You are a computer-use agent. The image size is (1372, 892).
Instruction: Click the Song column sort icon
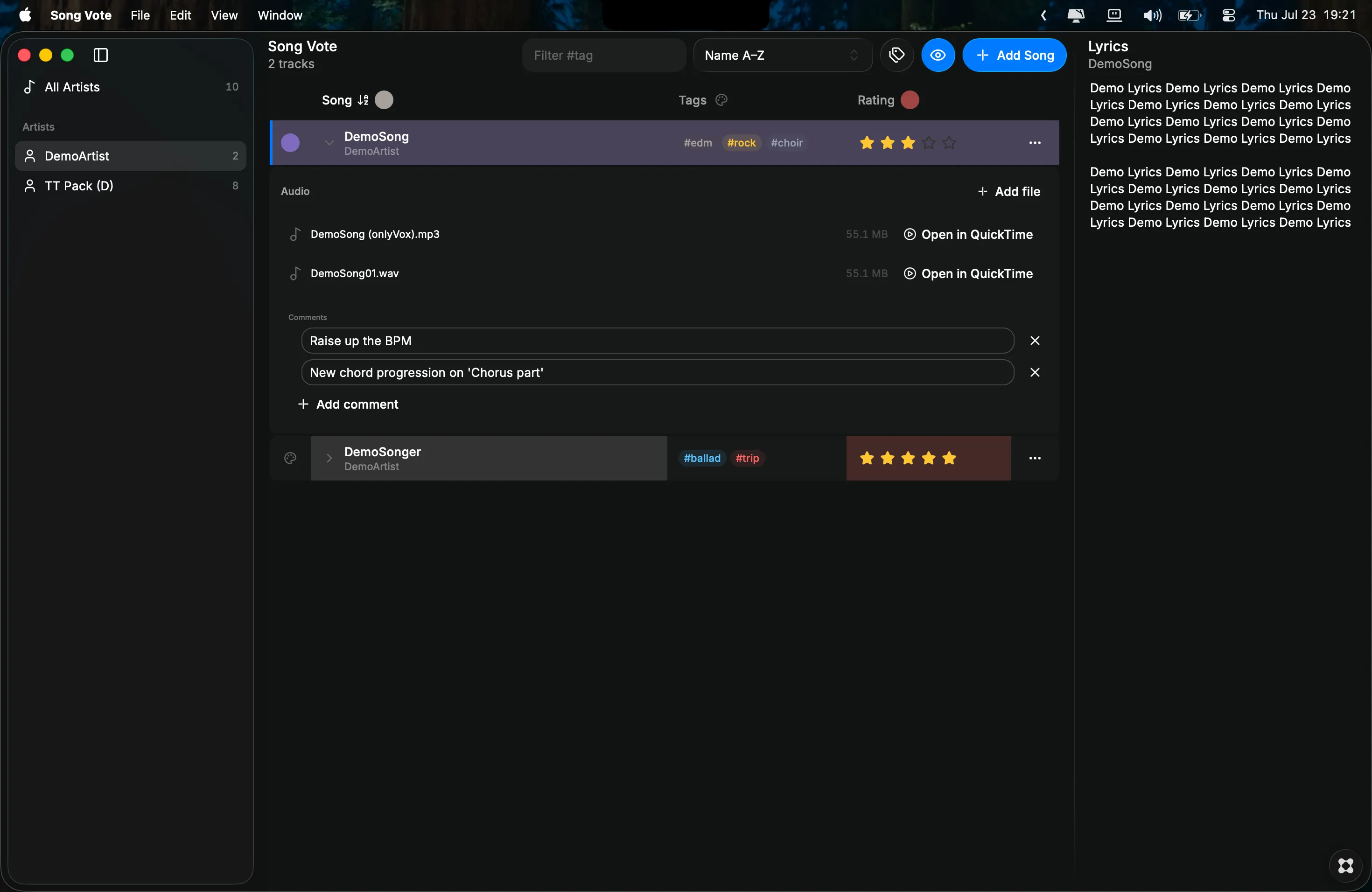pyautogui.click(x=363, y=100)
